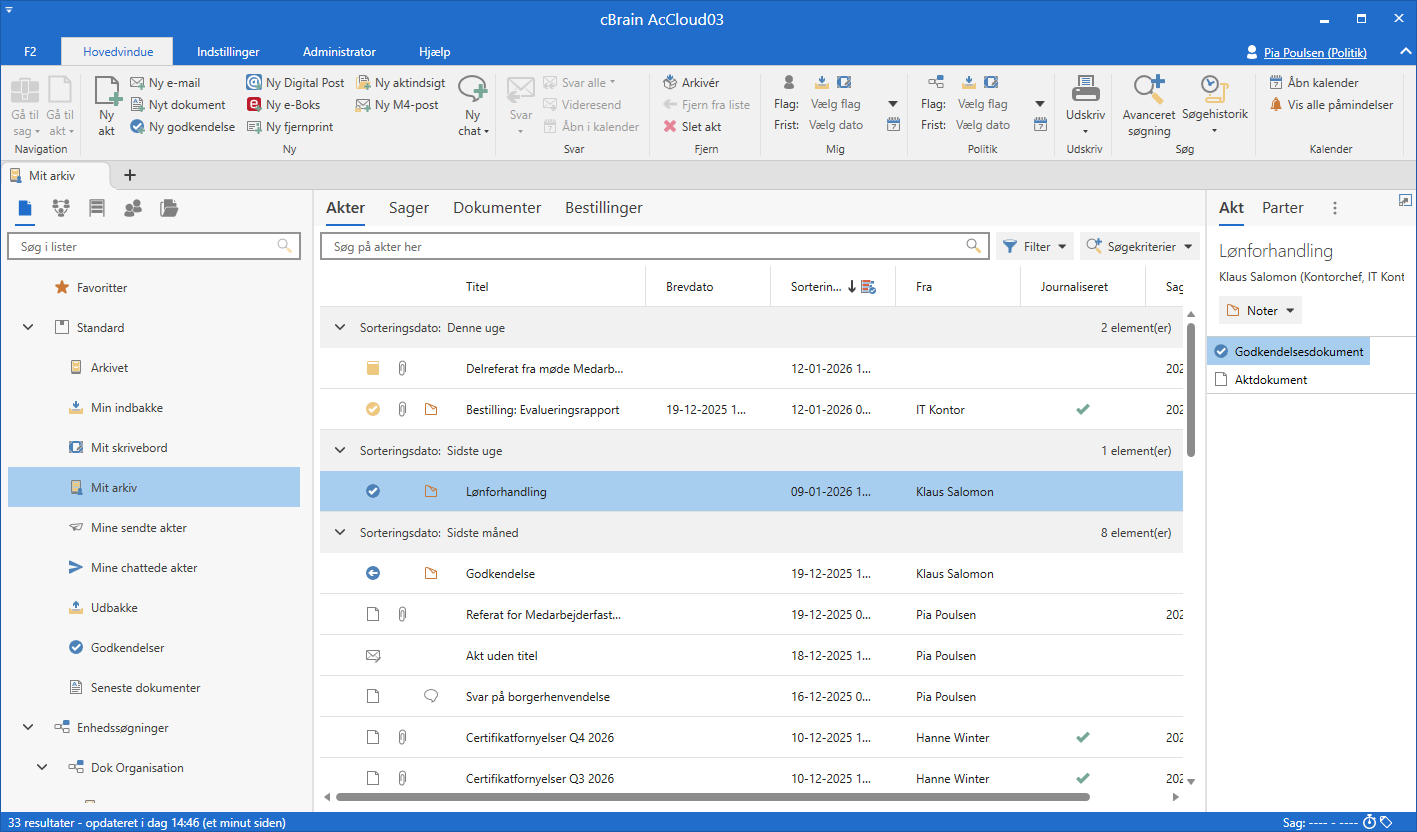Switch to the Sager tab

pos(409,208)
